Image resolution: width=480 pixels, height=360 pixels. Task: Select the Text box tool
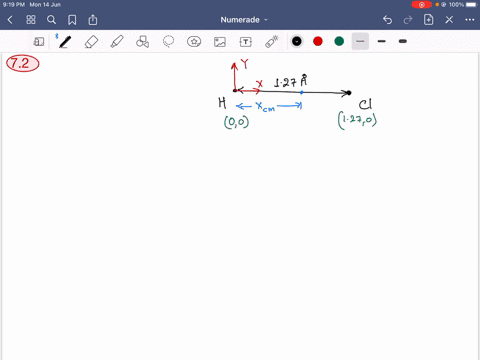pyautogui.click(x=246, y=42)
